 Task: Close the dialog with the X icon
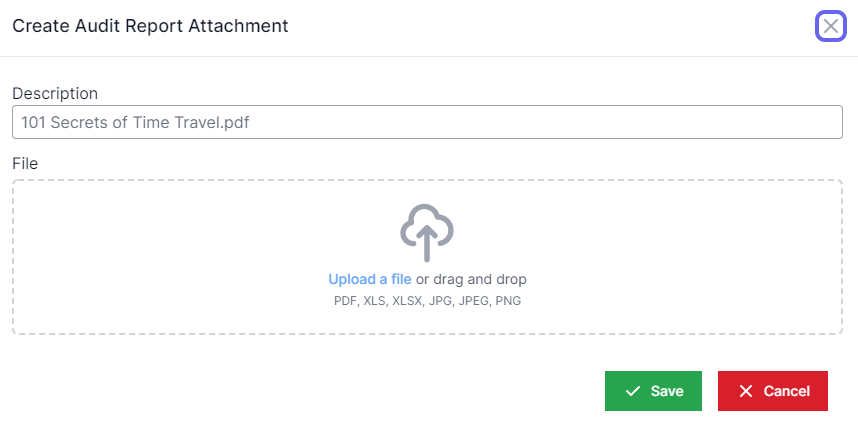pyautogui.click(x=831, y=27)
